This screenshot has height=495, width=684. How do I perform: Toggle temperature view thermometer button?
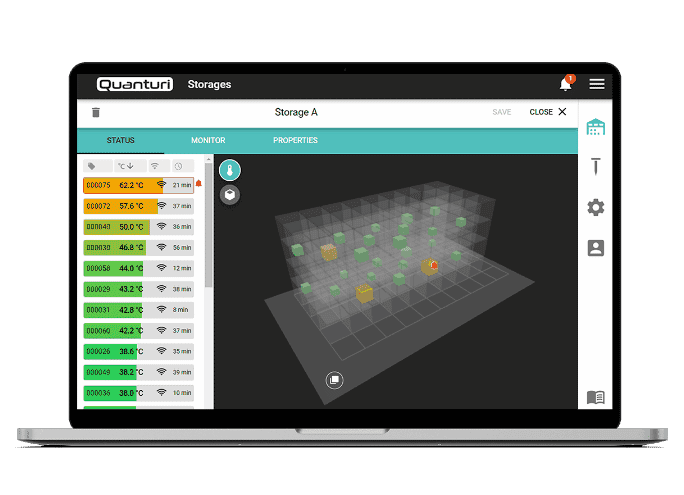tap(230, 170)
